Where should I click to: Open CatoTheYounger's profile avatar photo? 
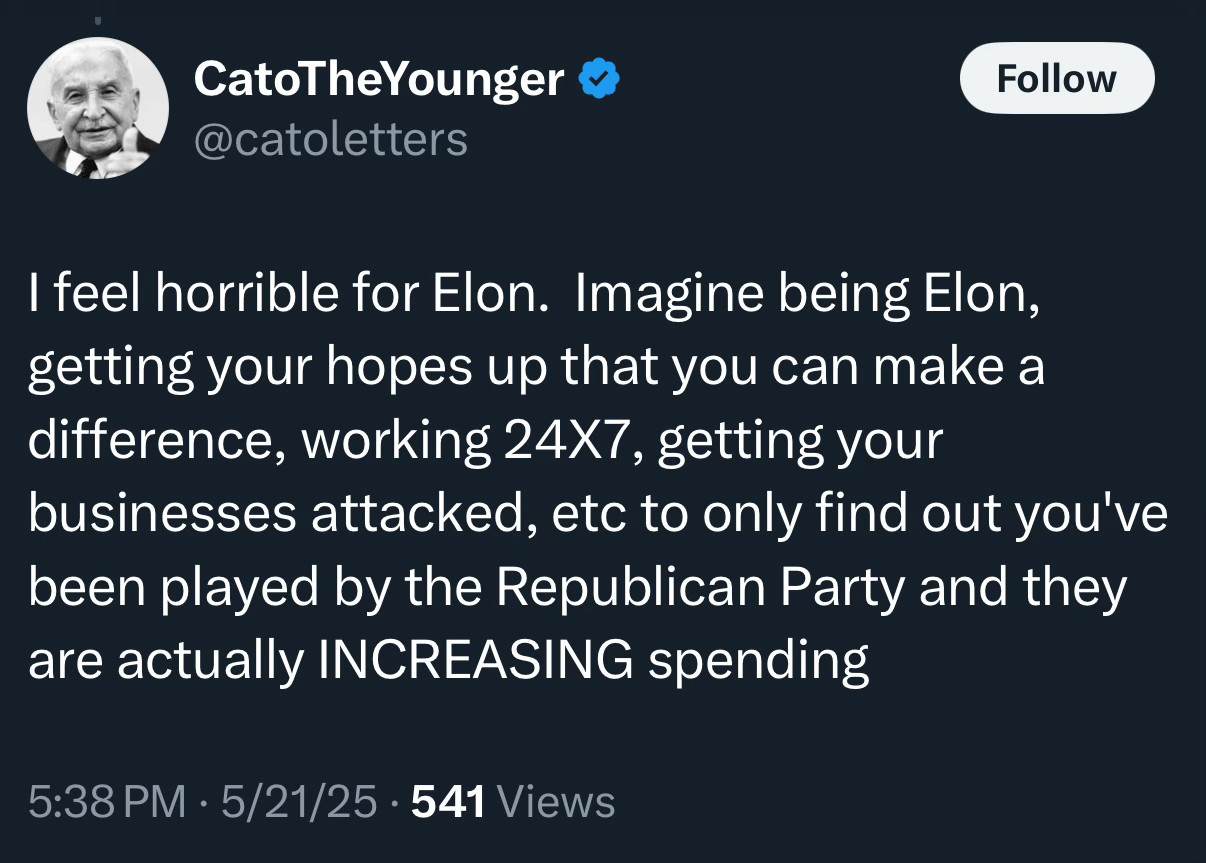[x=97, y=108]
